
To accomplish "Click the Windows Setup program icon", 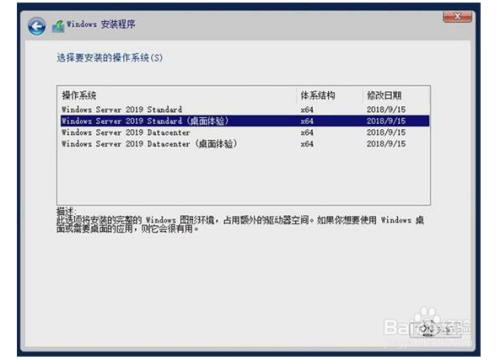I will pos(58,26).
